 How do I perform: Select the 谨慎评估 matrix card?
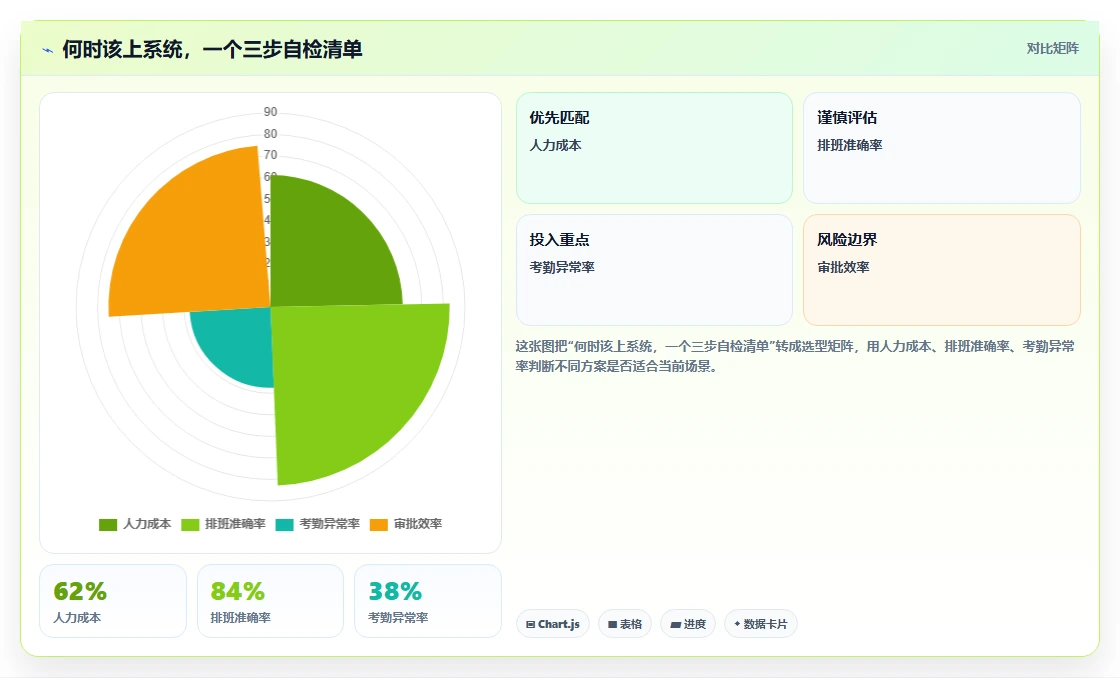coord(941,148)
